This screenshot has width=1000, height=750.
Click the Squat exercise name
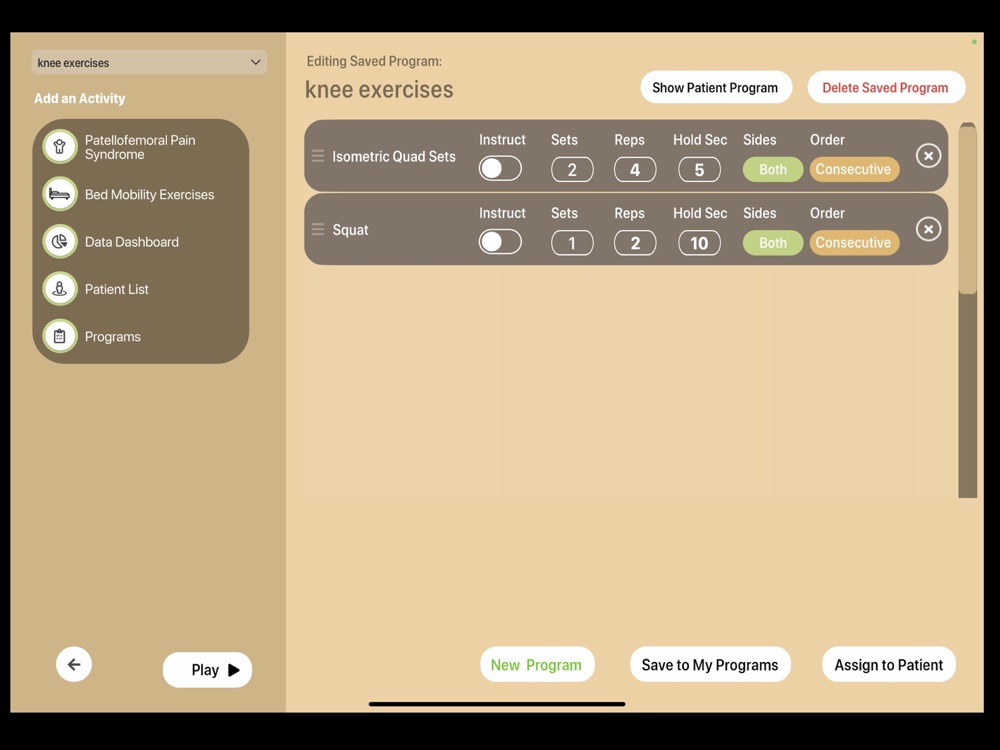(350, 230)
